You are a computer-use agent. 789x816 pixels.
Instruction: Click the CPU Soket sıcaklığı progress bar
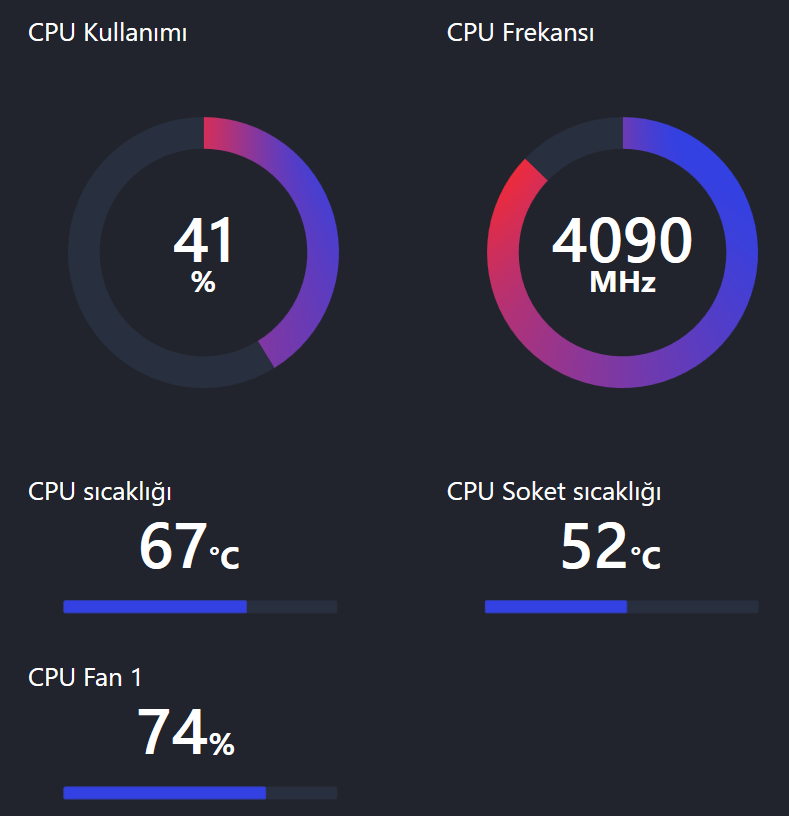click(x=621, y=607)
